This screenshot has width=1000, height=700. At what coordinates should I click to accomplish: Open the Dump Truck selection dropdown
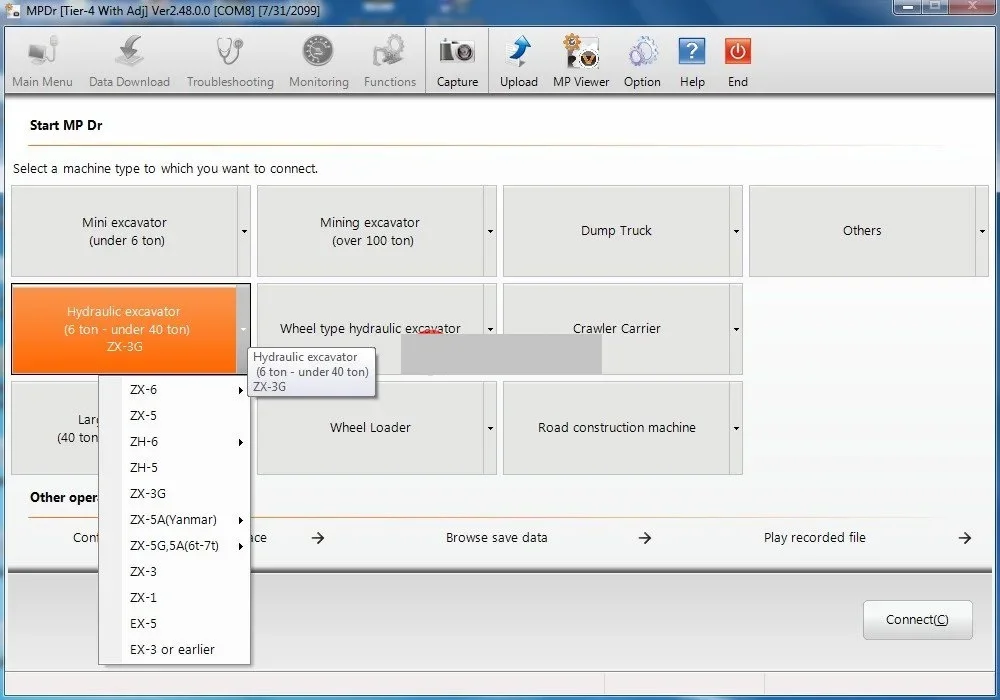tap(735, 231)
